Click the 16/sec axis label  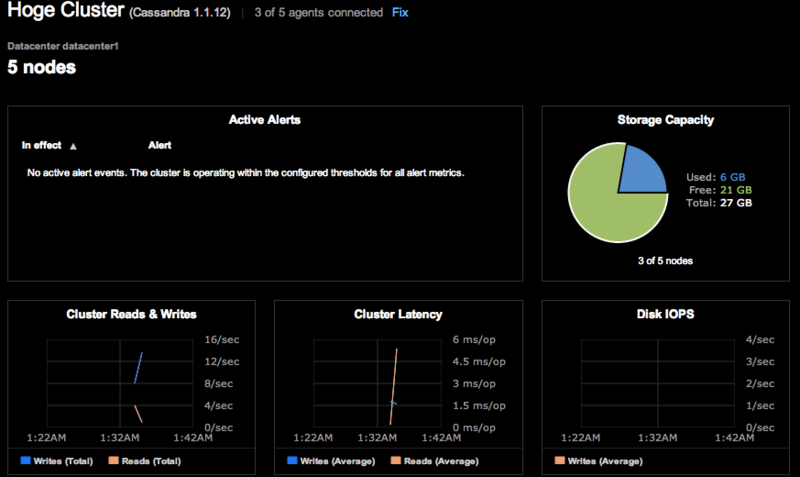click(x=222, y=339)
